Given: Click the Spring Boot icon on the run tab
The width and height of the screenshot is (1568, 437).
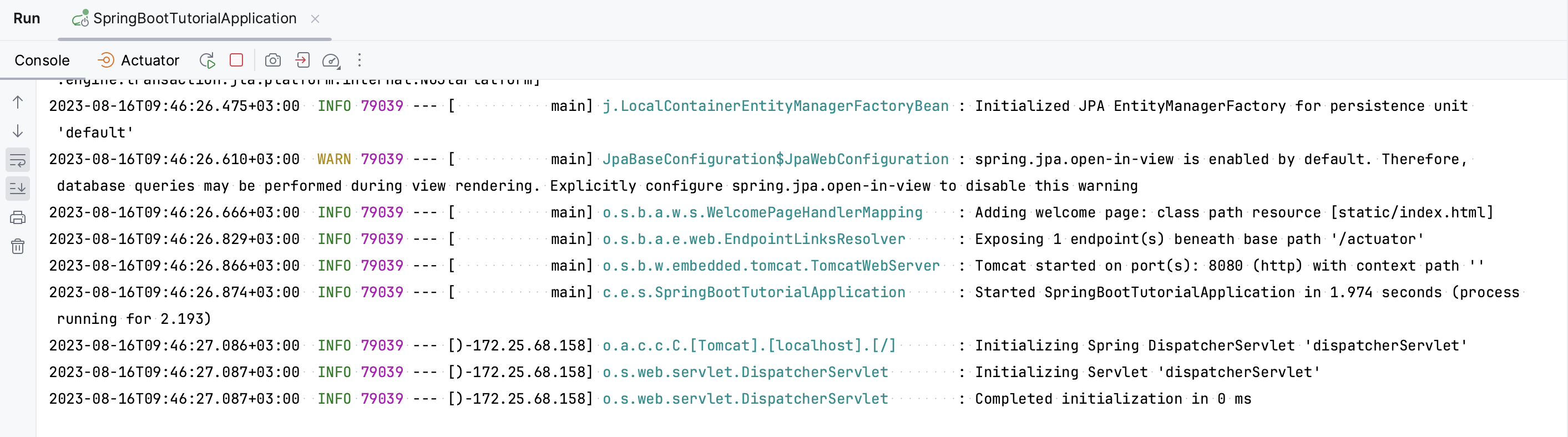Looking at the screenshot, I should click(80, 18).
